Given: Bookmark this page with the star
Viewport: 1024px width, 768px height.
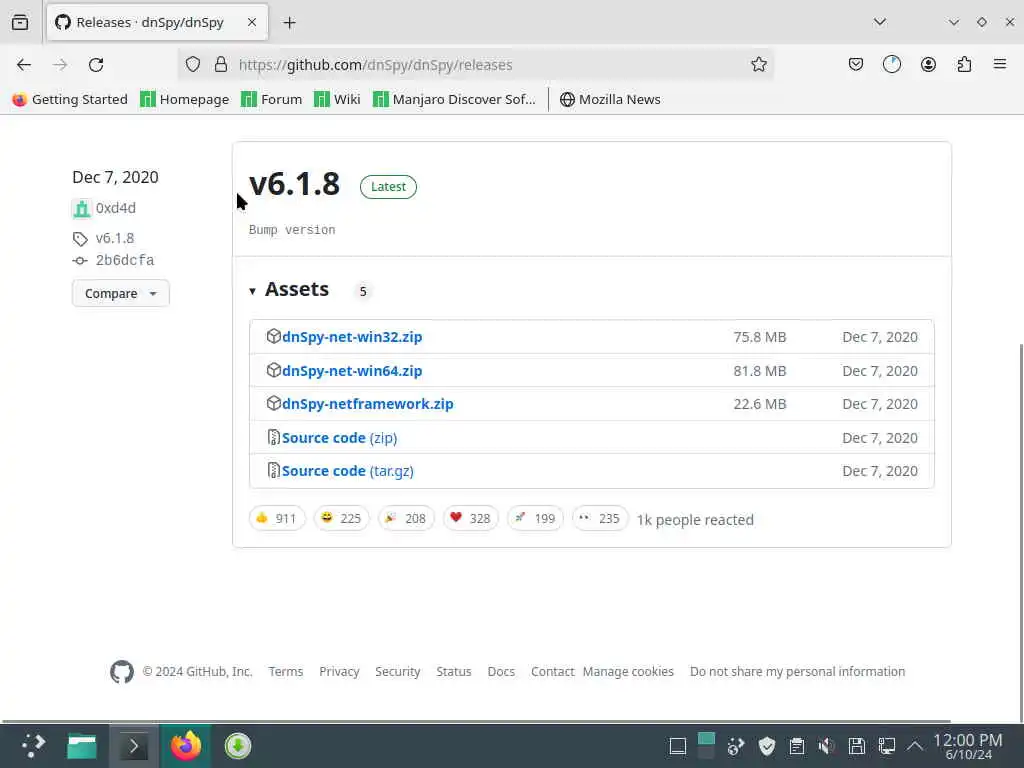Looking at the screenshot, I should point(758,64).
